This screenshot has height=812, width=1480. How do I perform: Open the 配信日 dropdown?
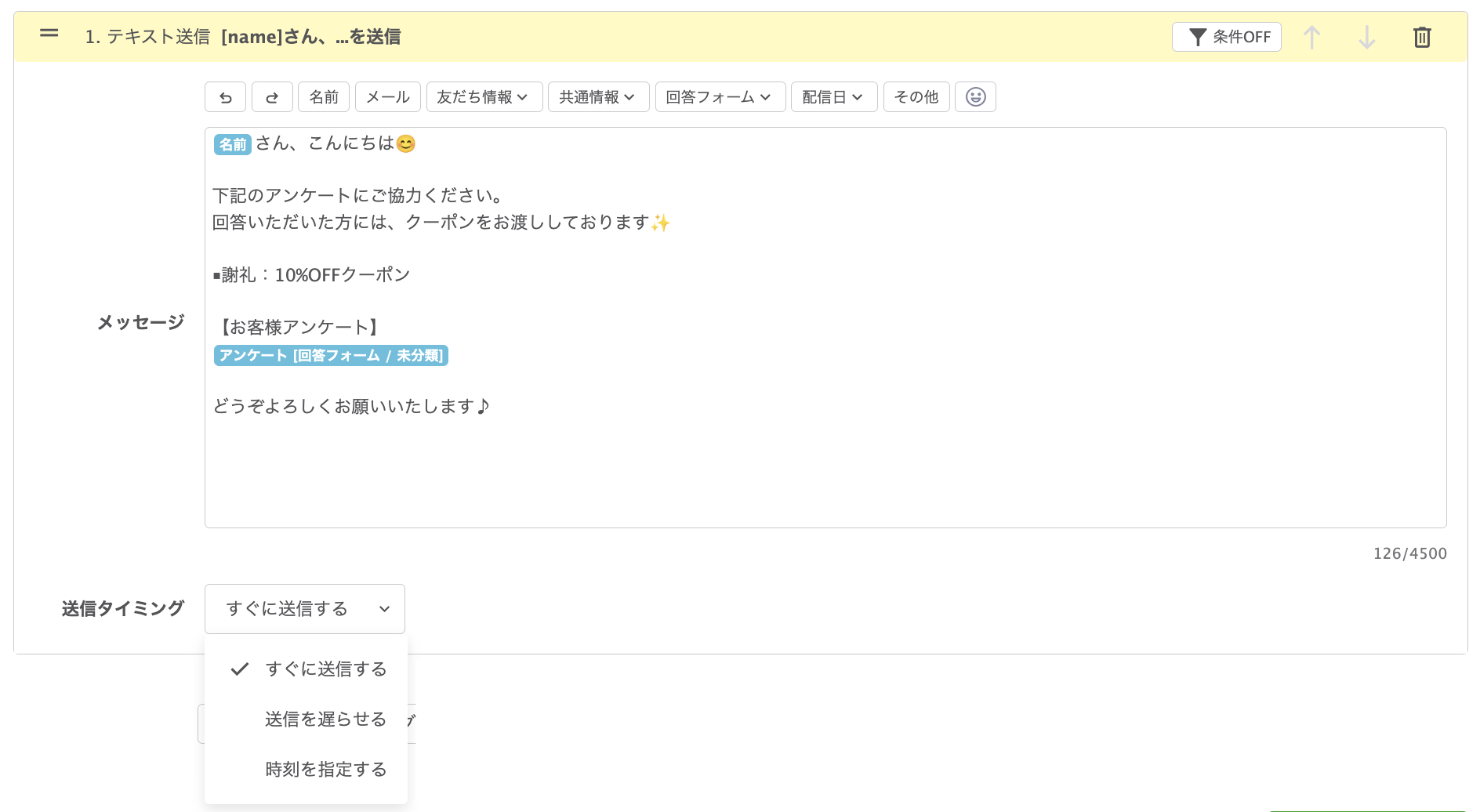pyautogui.click(x=833, y=96)
